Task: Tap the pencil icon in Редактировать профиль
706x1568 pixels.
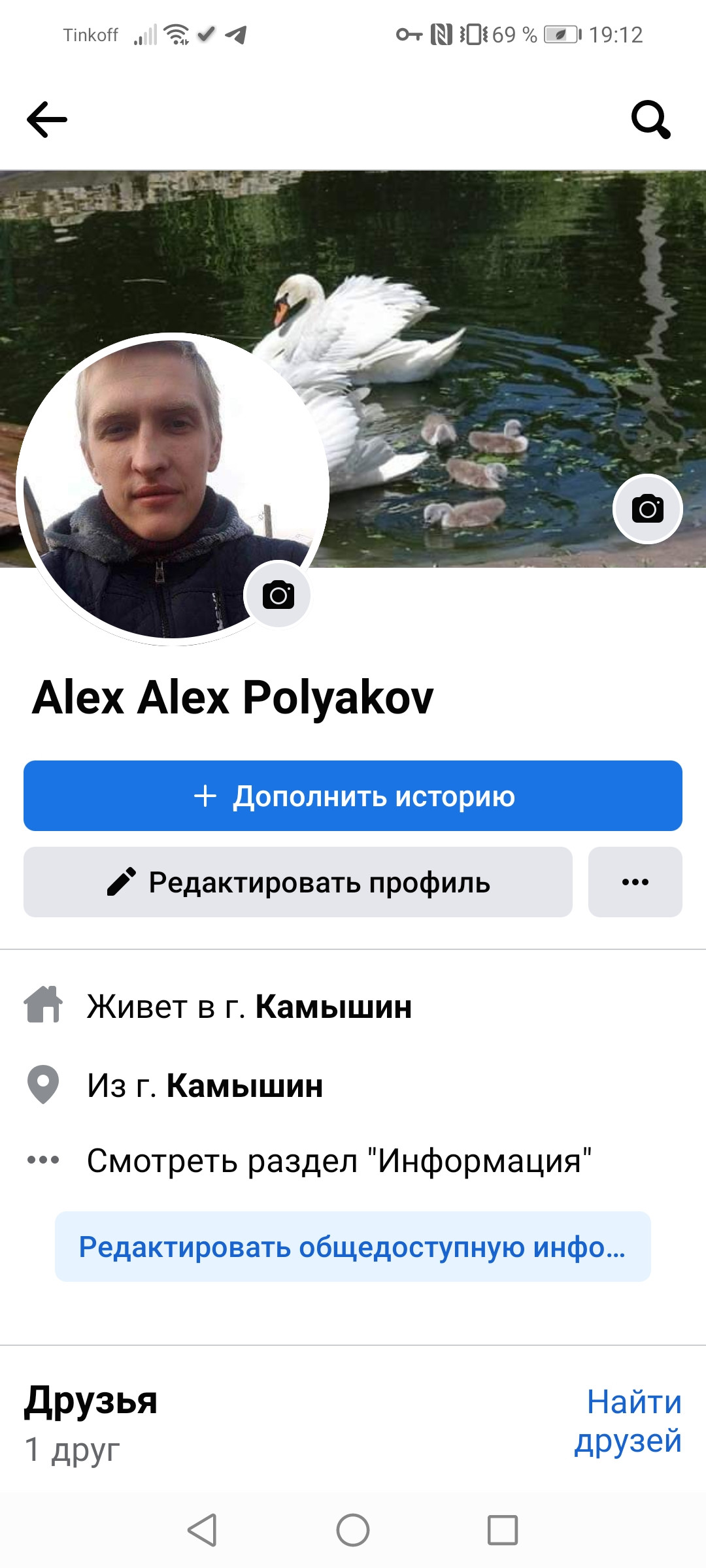Action: (121, 882)
